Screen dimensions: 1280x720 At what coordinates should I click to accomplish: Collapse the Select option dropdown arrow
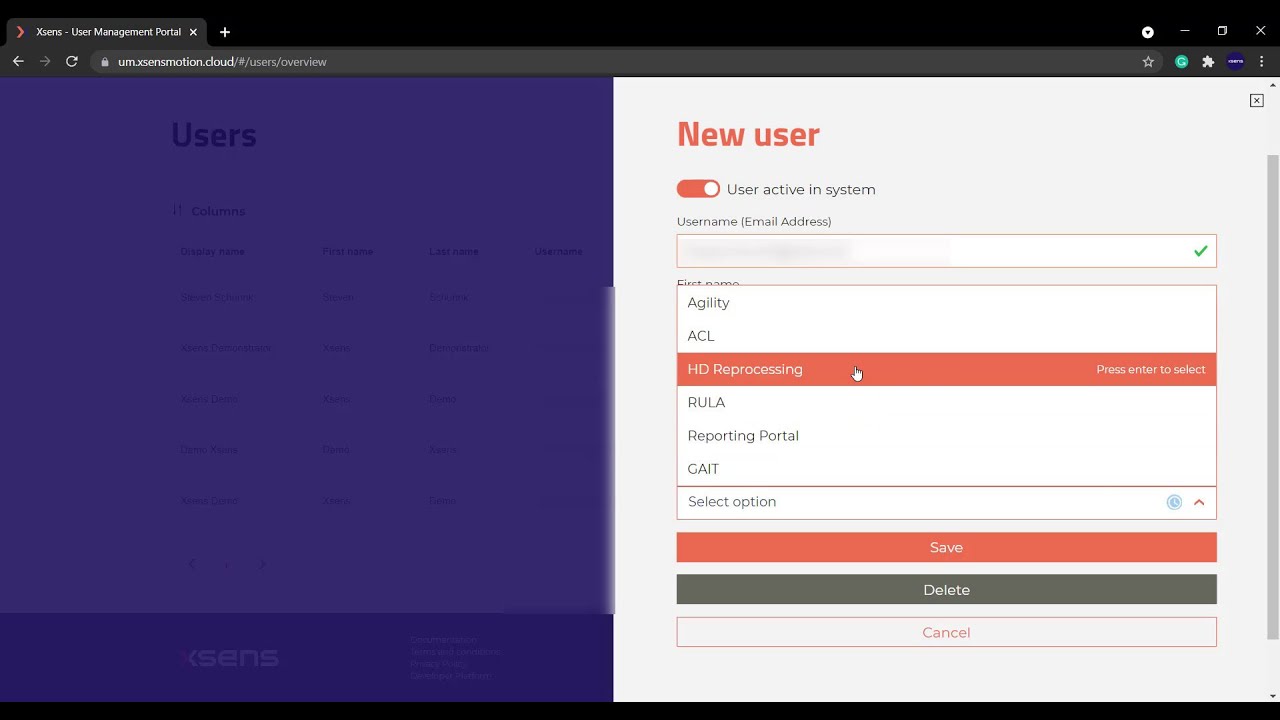[1199, 502]
